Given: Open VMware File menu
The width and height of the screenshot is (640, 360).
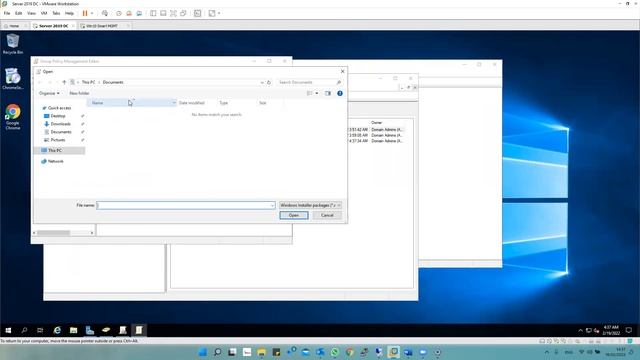Looking at the screenshot, I should point(7,13).
